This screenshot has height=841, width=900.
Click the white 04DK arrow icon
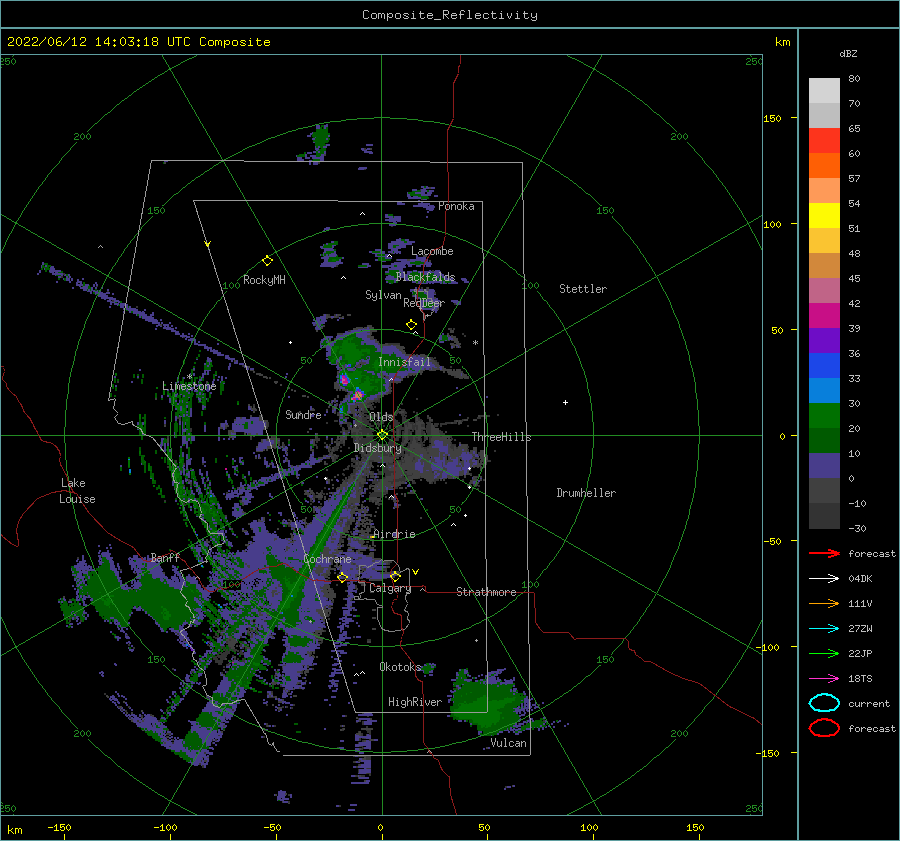point(824,578)
